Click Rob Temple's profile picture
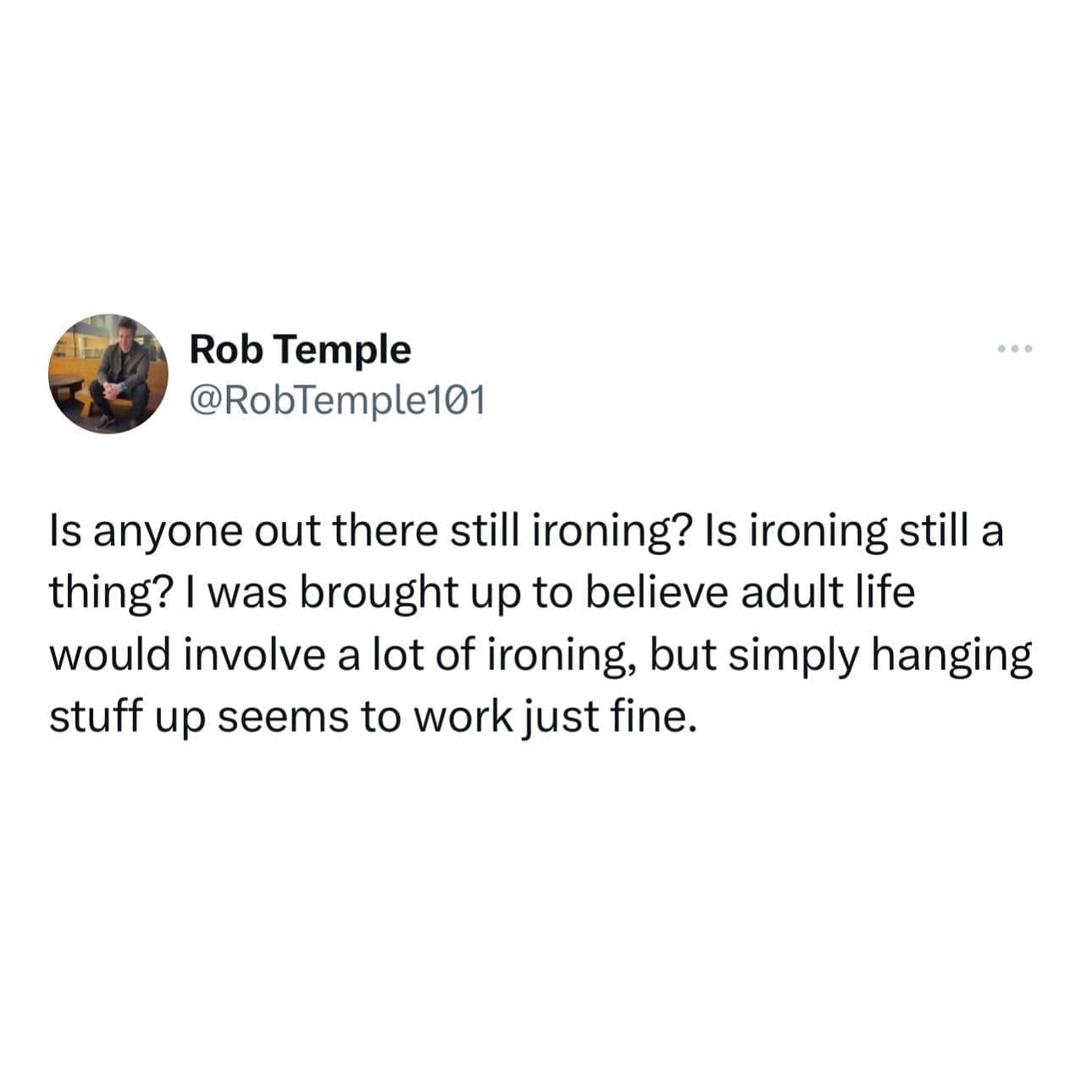Screen dimensions: 1092x1092 pyautogui.click(x=108, y=374)
